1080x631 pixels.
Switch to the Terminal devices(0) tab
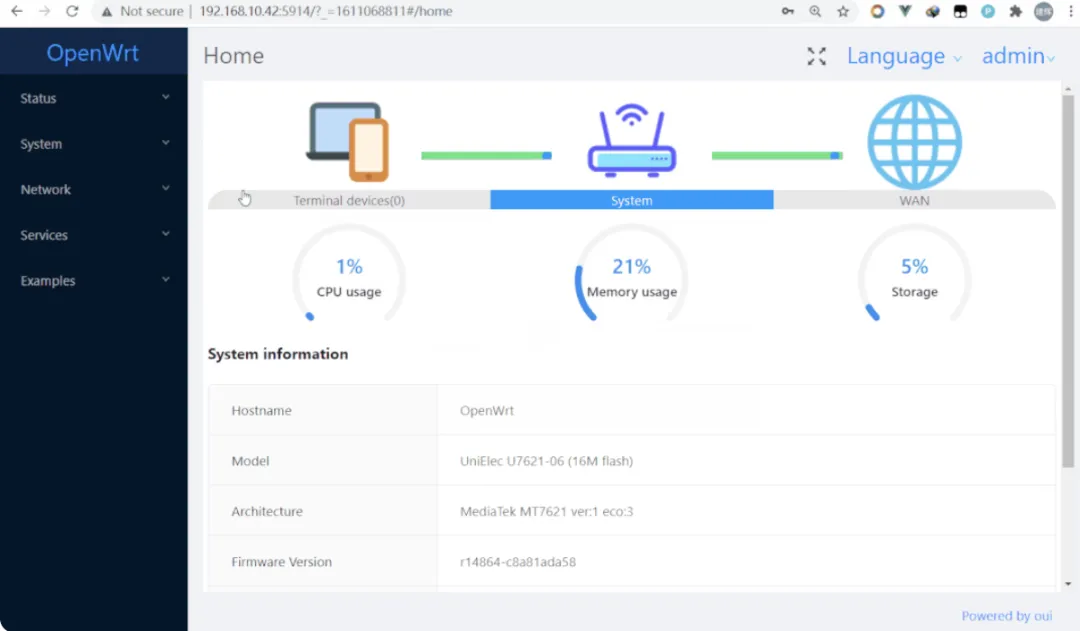[x=349, y=200]
